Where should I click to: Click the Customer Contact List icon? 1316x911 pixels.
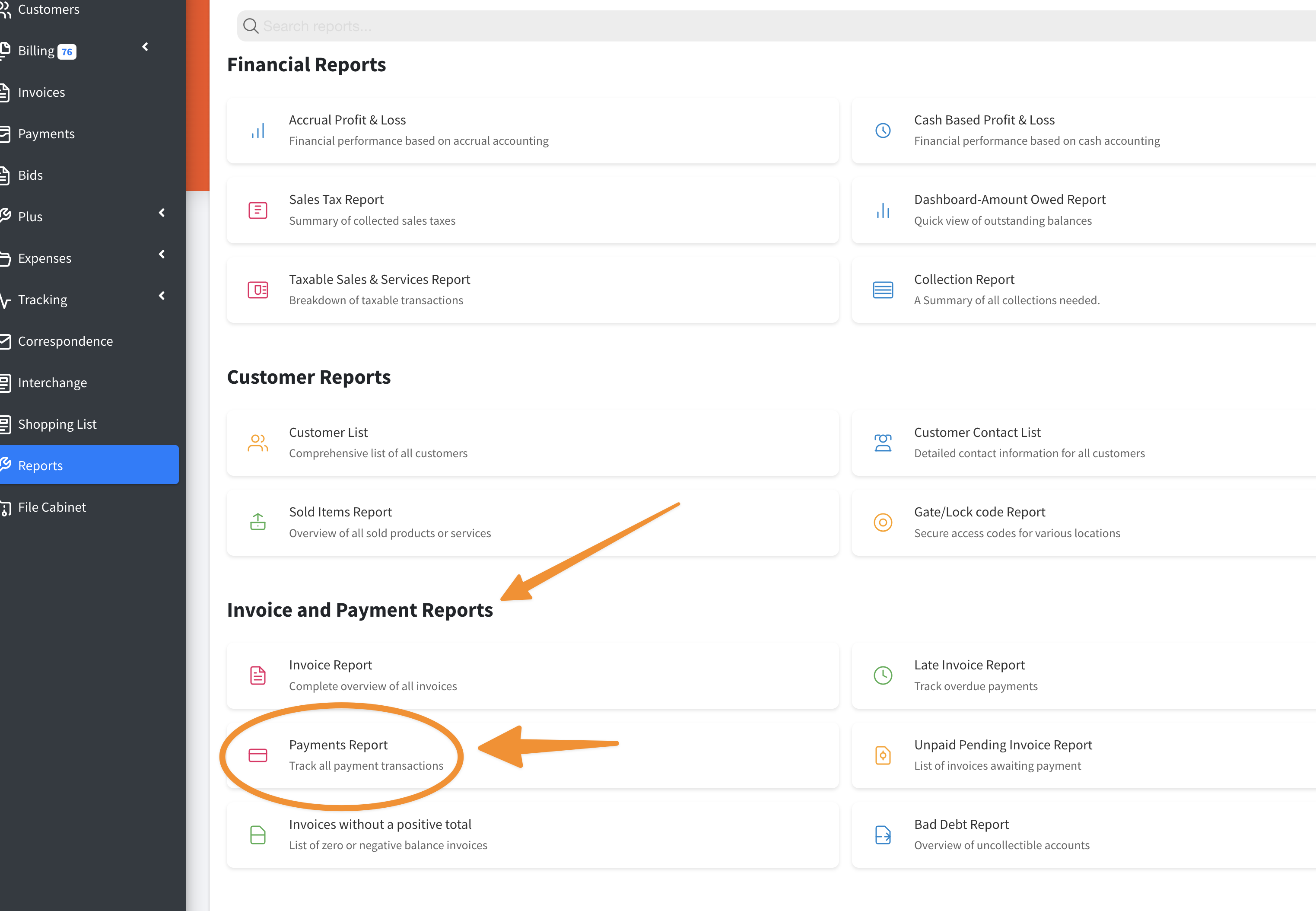[882, 443]
